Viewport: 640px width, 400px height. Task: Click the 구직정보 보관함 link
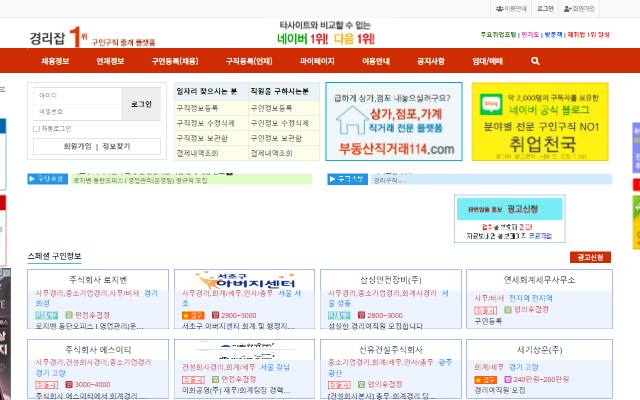[x=202, y=138]
